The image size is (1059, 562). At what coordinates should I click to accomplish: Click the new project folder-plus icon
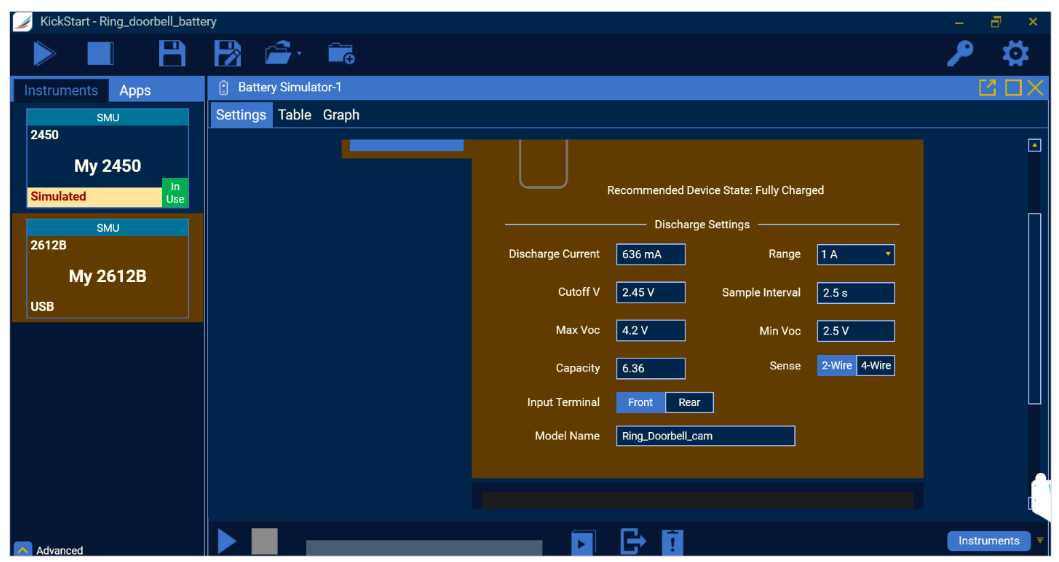(x=341, y=54)
